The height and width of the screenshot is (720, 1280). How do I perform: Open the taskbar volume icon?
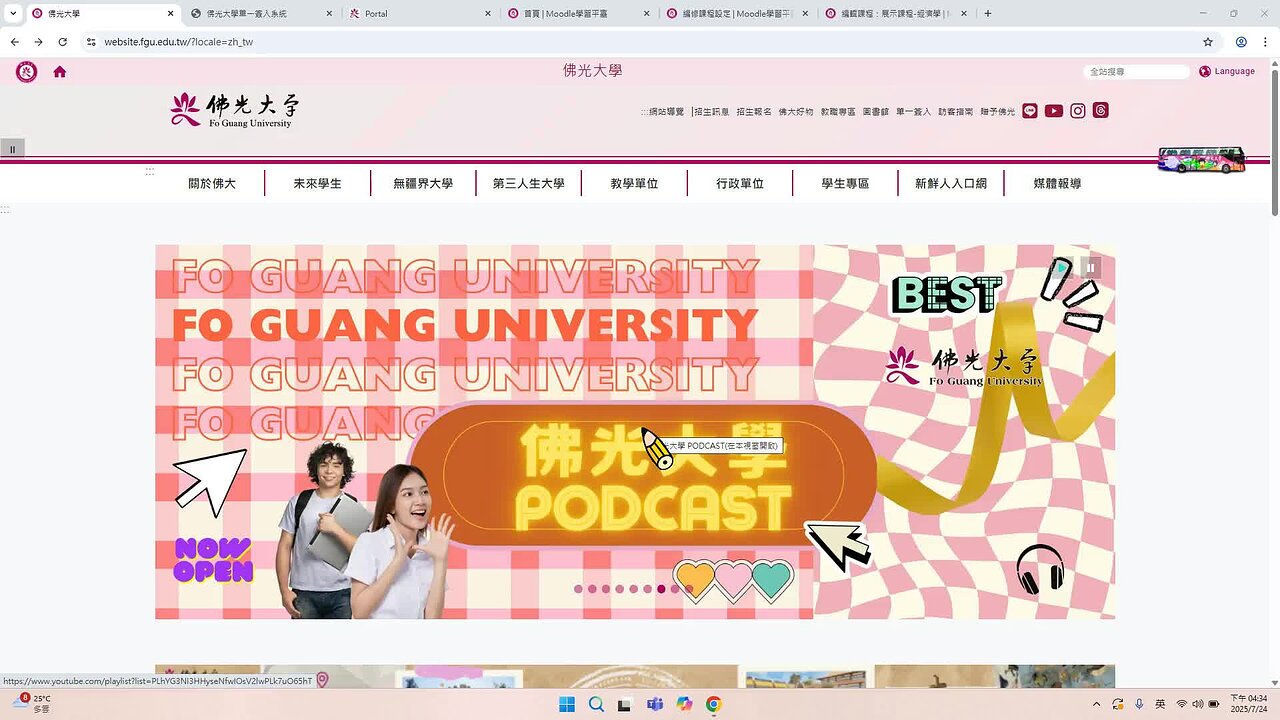1198,704
